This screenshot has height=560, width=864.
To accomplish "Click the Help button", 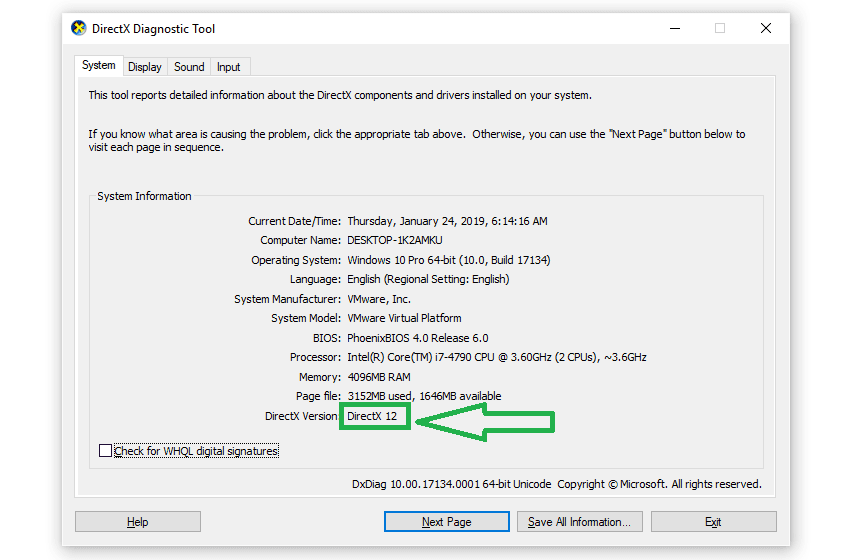I will (x=138, y=521).
